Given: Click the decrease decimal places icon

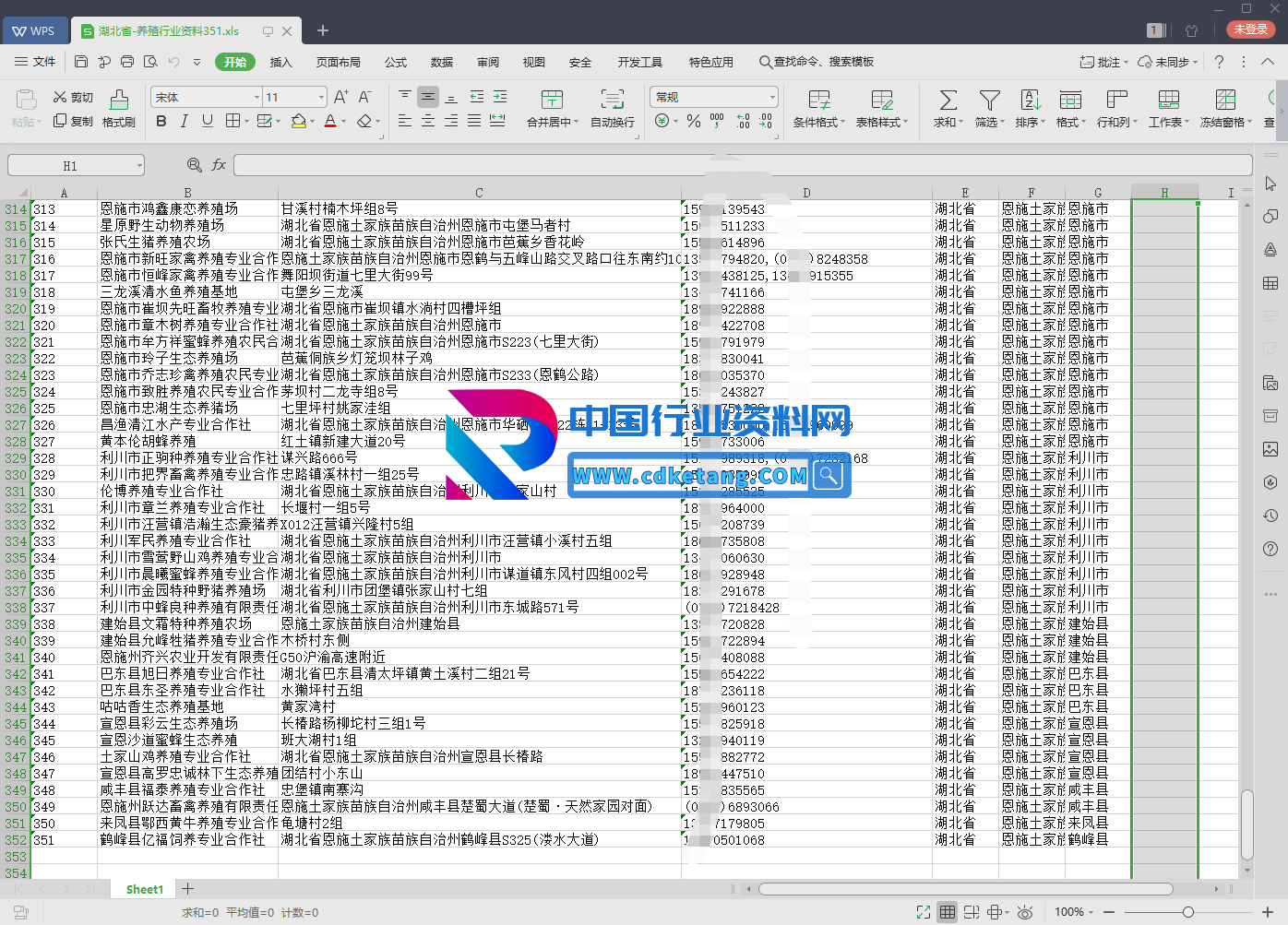Looking at the screenshot, I should pyautogui.click(x=766, y=121).
